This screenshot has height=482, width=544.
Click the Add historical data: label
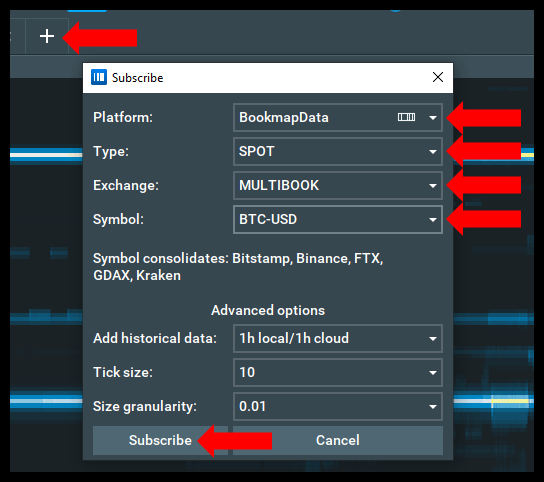pyautogui.click(x=155, y=338)
